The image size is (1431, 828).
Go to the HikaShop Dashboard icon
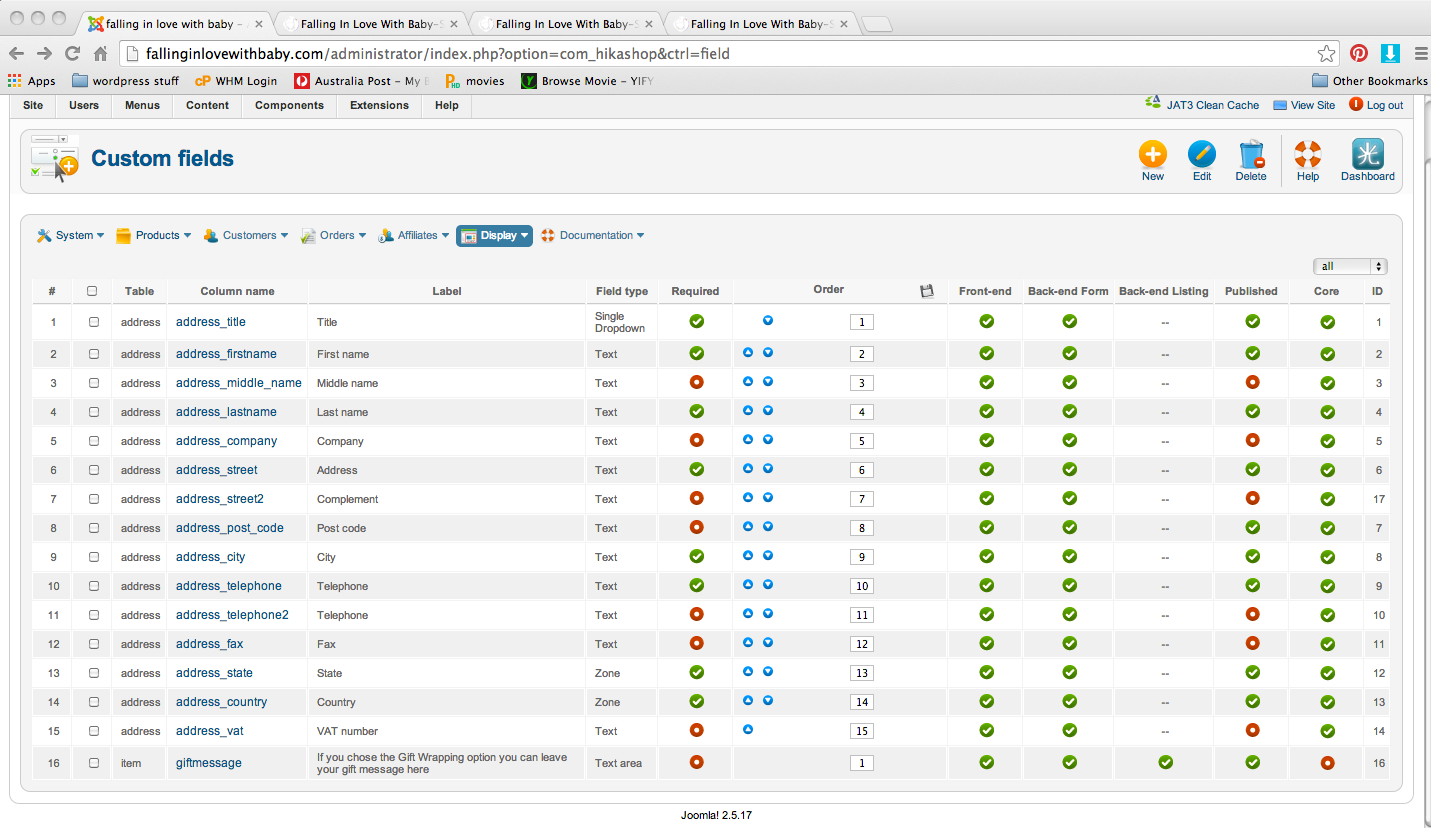point(1367,155)
